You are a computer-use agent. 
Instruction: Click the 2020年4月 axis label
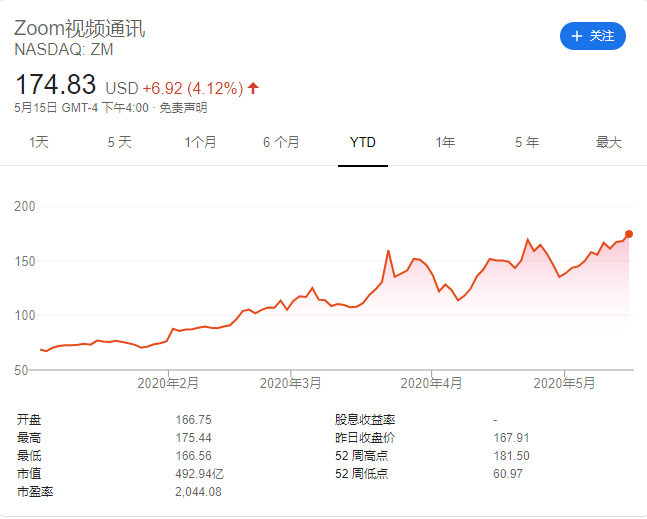click(x=431, y=383)
